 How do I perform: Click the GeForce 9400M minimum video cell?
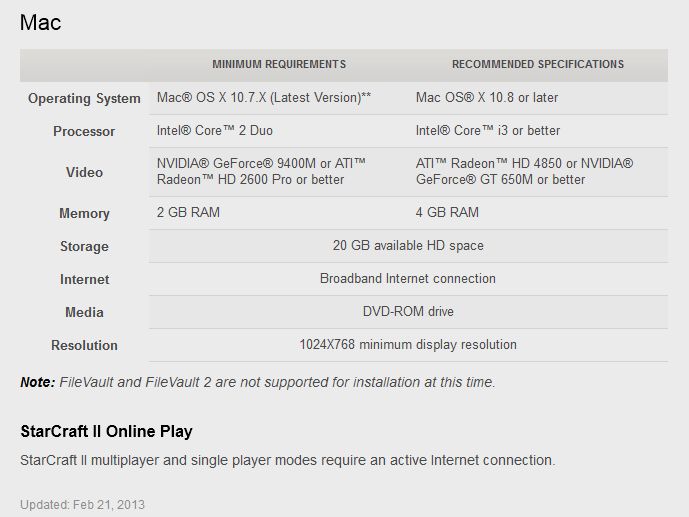261,171
